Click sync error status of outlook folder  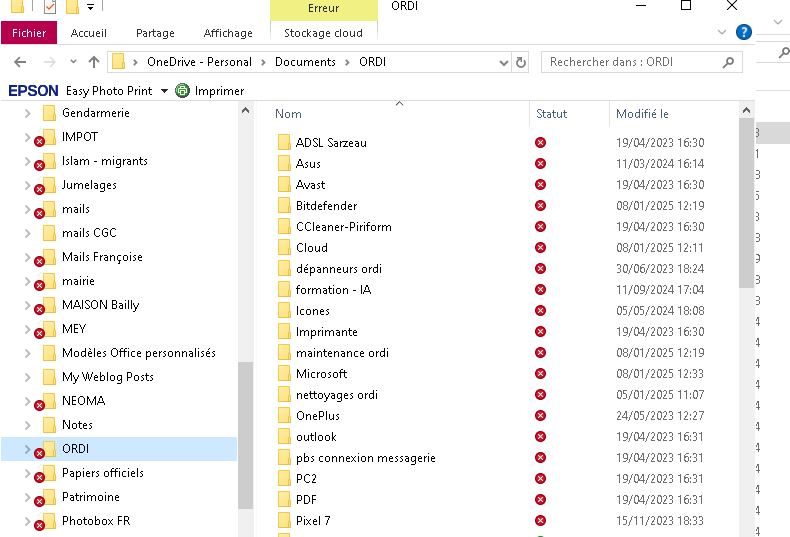(x=541, y=437)
